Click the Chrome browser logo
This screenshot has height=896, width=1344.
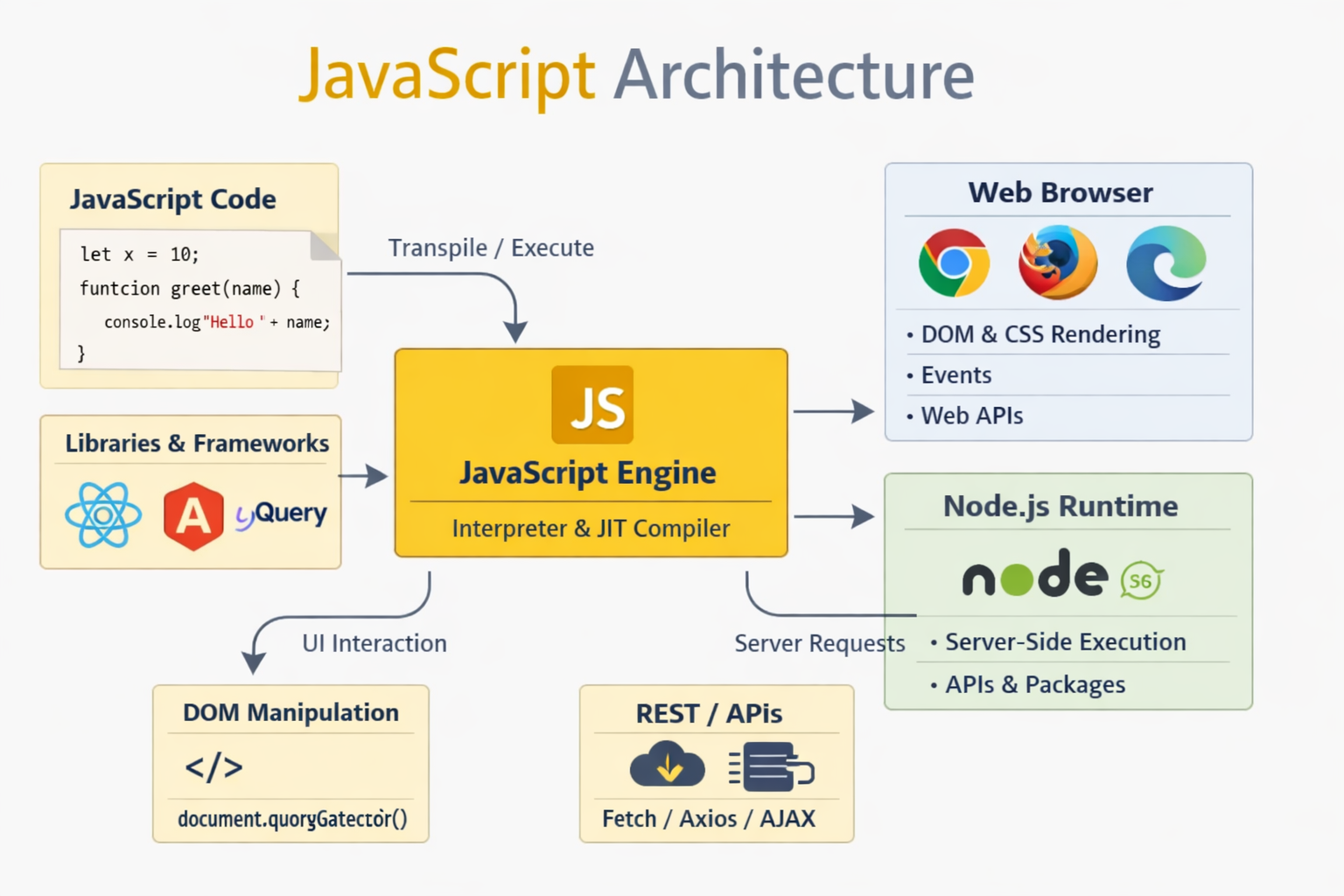pyautogui.click(x=954, y=262)
